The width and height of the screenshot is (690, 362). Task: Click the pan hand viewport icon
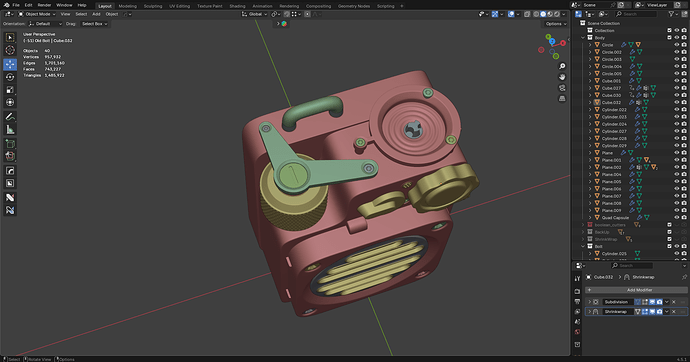[x=562, y=77]
